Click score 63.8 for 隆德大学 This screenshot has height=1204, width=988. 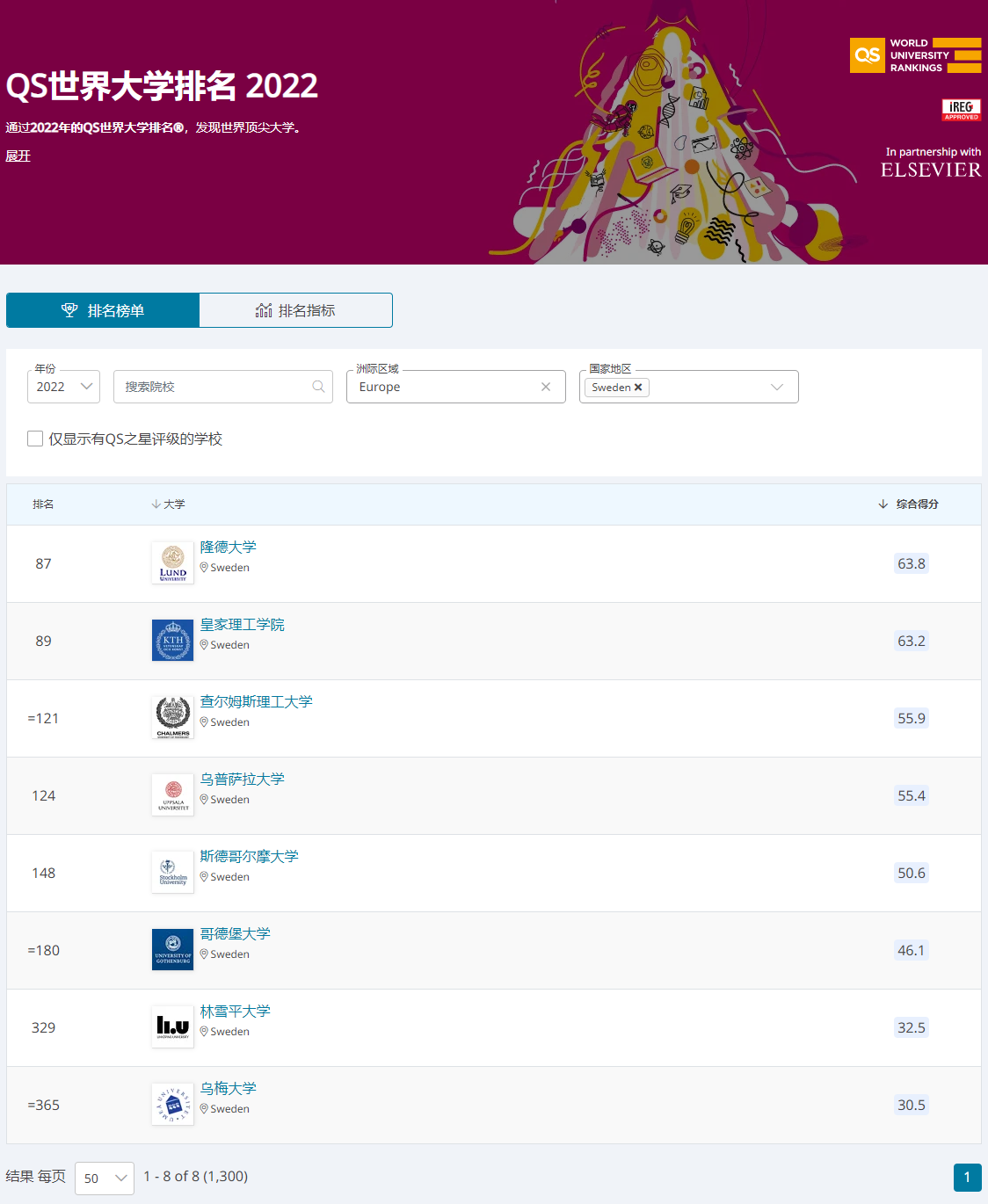point(912,563)
